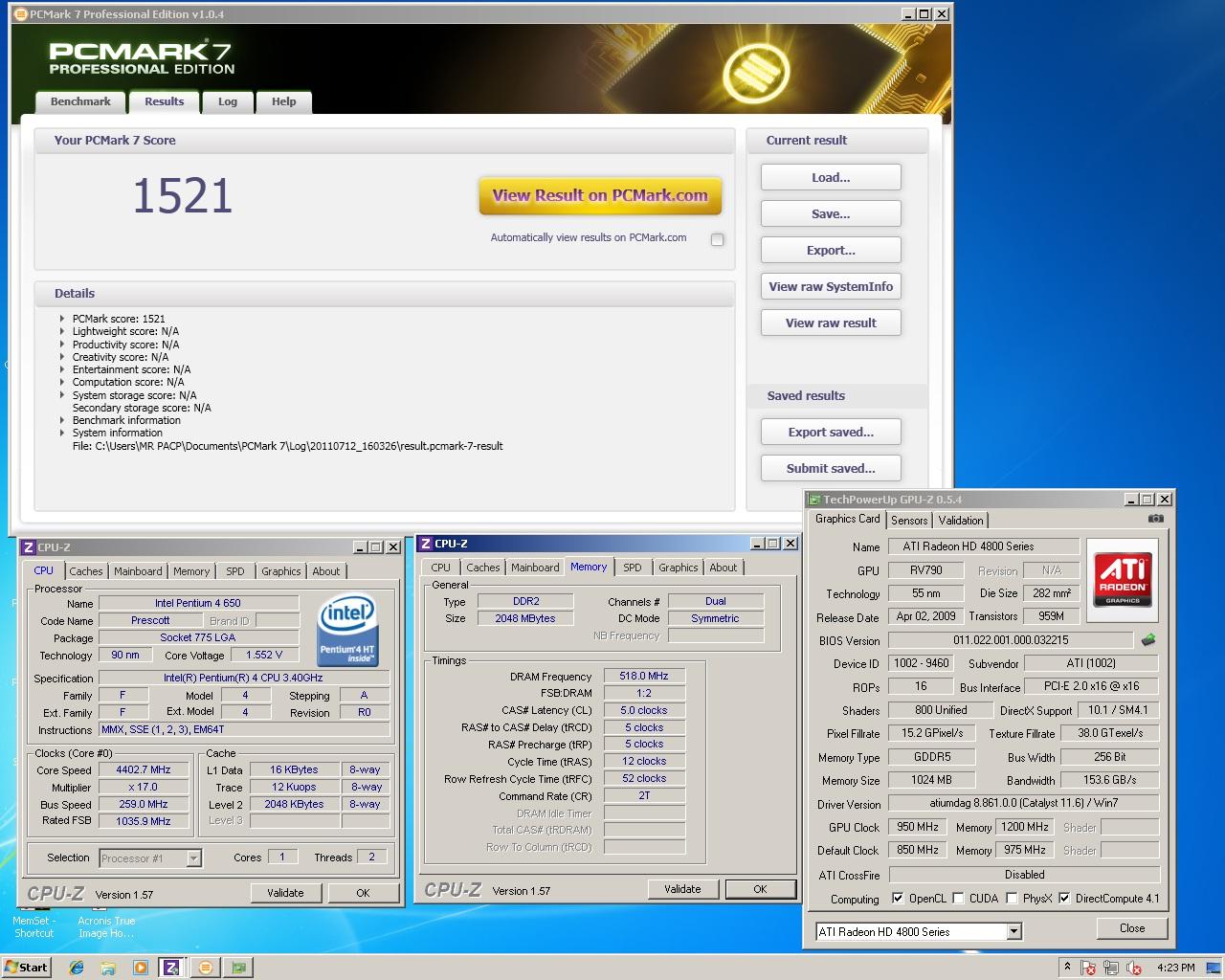Switch to the Log tab in PCMark
1225x980 pixels.
coord(228,101)
